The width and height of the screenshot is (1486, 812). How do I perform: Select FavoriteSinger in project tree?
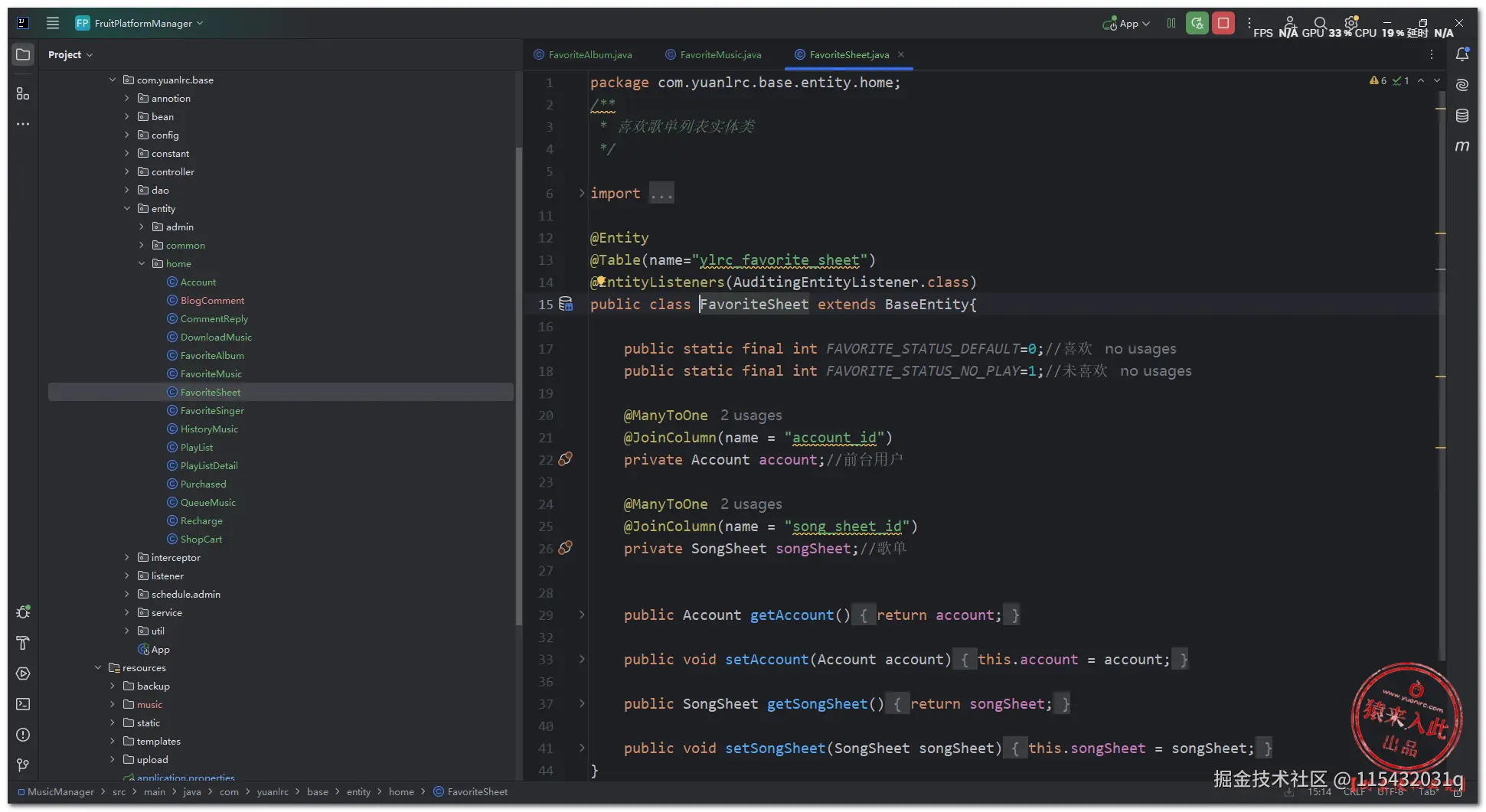click(212, 410)
